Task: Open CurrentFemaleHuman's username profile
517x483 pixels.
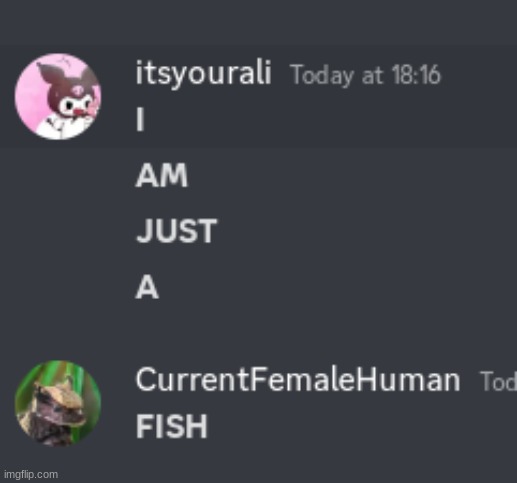Action: pyautogui.click(x=298, y=380)
